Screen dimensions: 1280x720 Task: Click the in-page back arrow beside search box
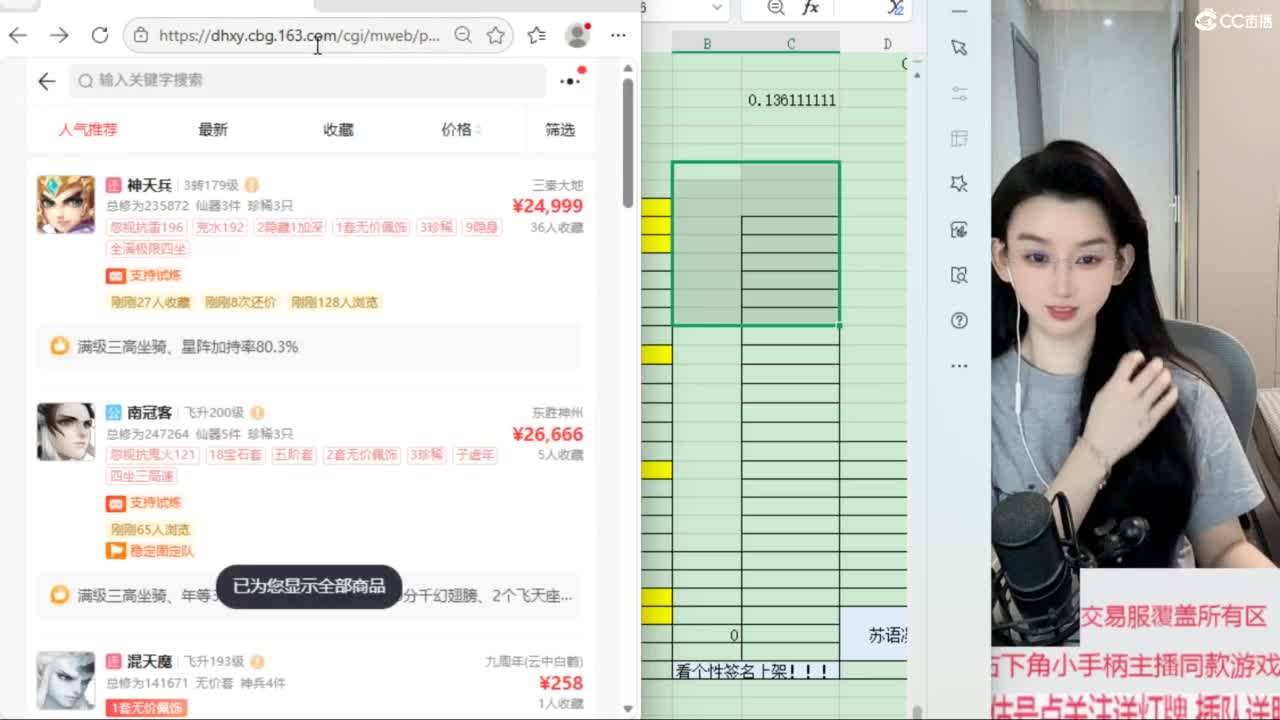(47, 81)
